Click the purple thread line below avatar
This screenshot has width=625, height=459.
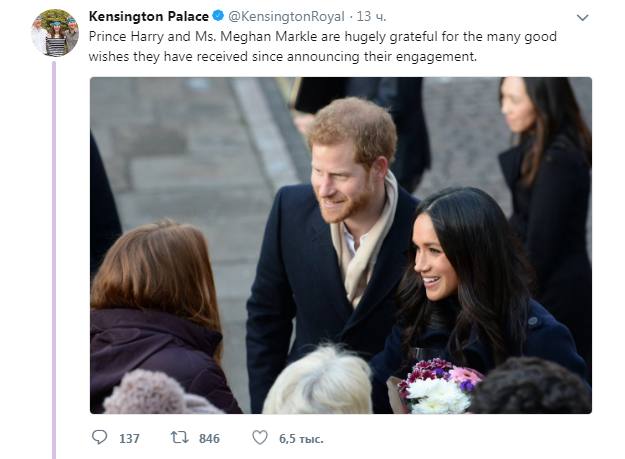(55, 250)
